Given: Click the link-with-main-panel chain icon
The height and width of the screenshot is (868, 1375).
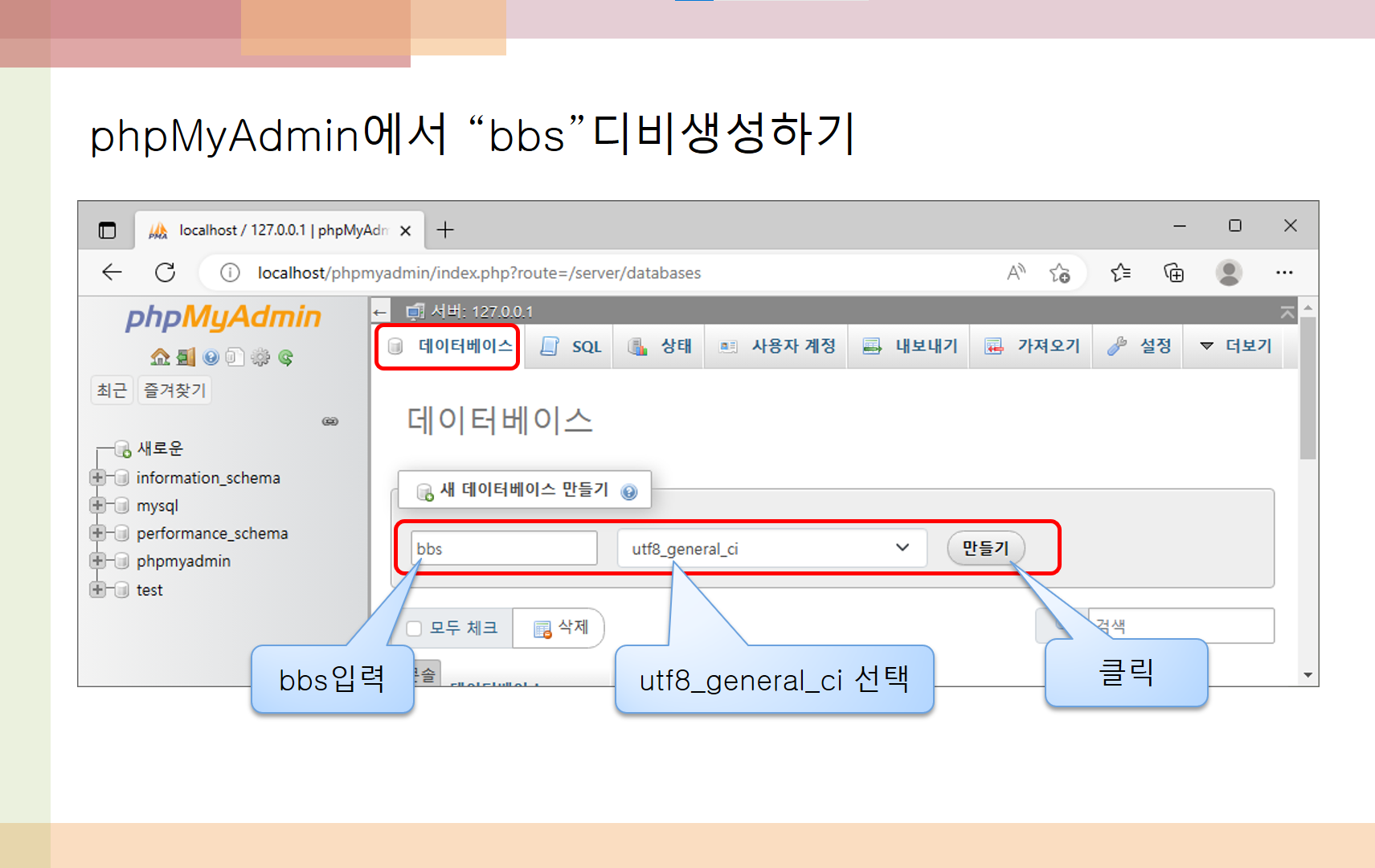Looking at the screenshot, I should (x=330, y=421).
